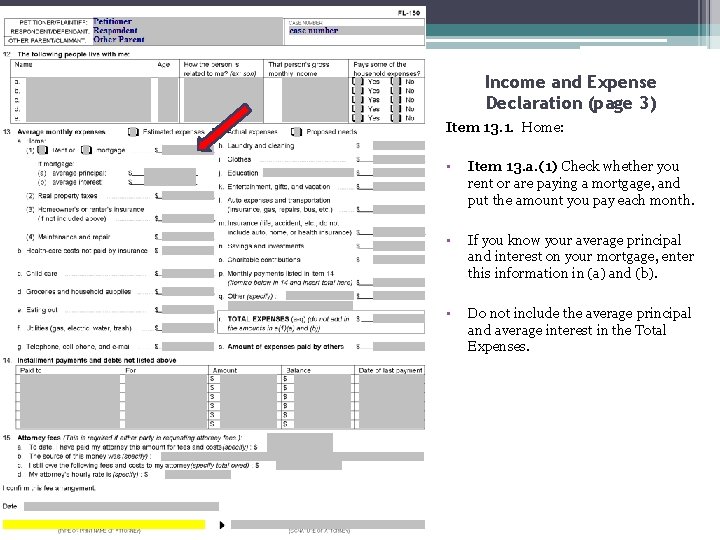
Task: Click the attorney signature field
Action: point(328,524)
